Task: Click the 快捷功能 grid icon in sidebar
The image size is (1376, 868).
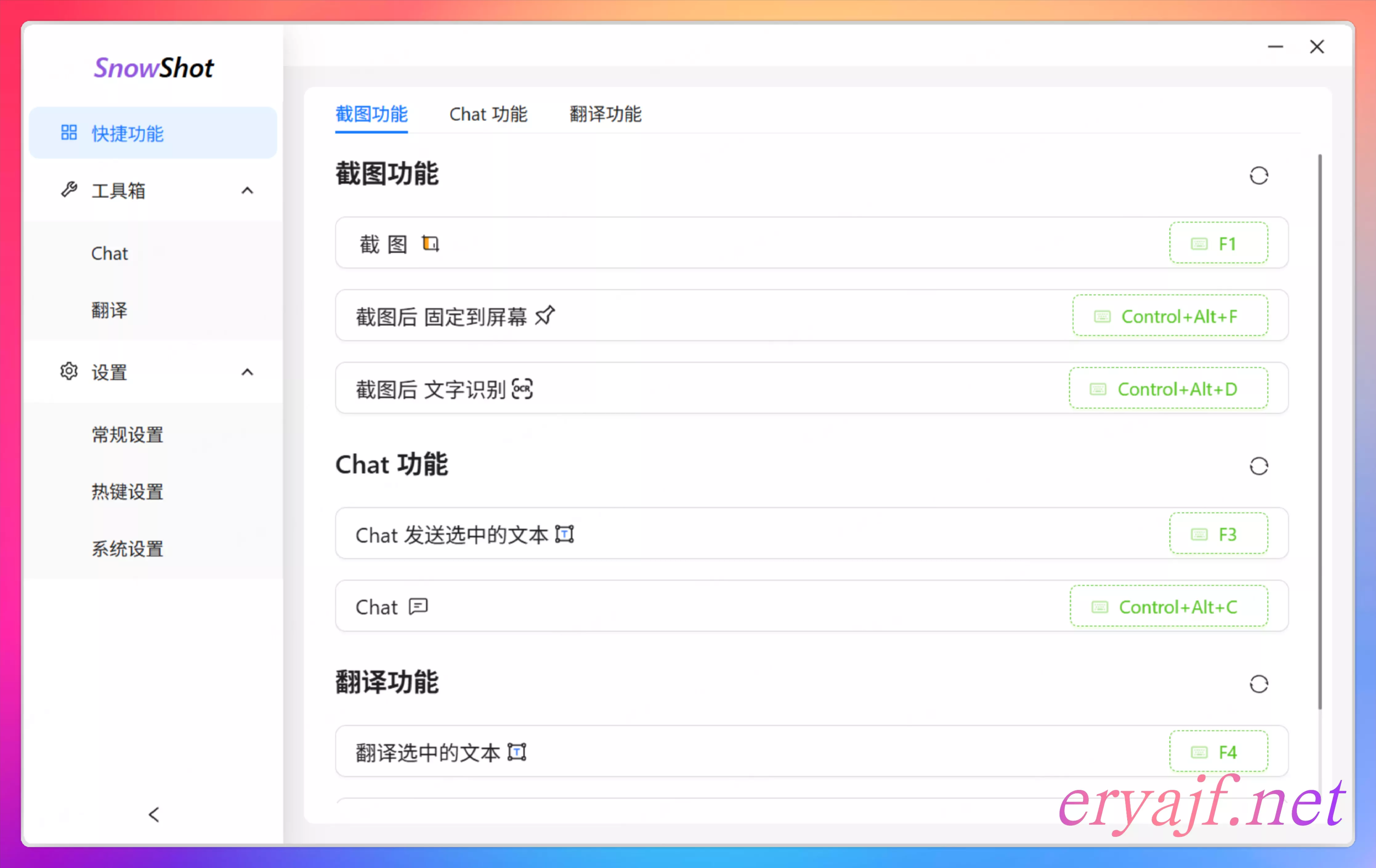Action: (x=69, y=132)
